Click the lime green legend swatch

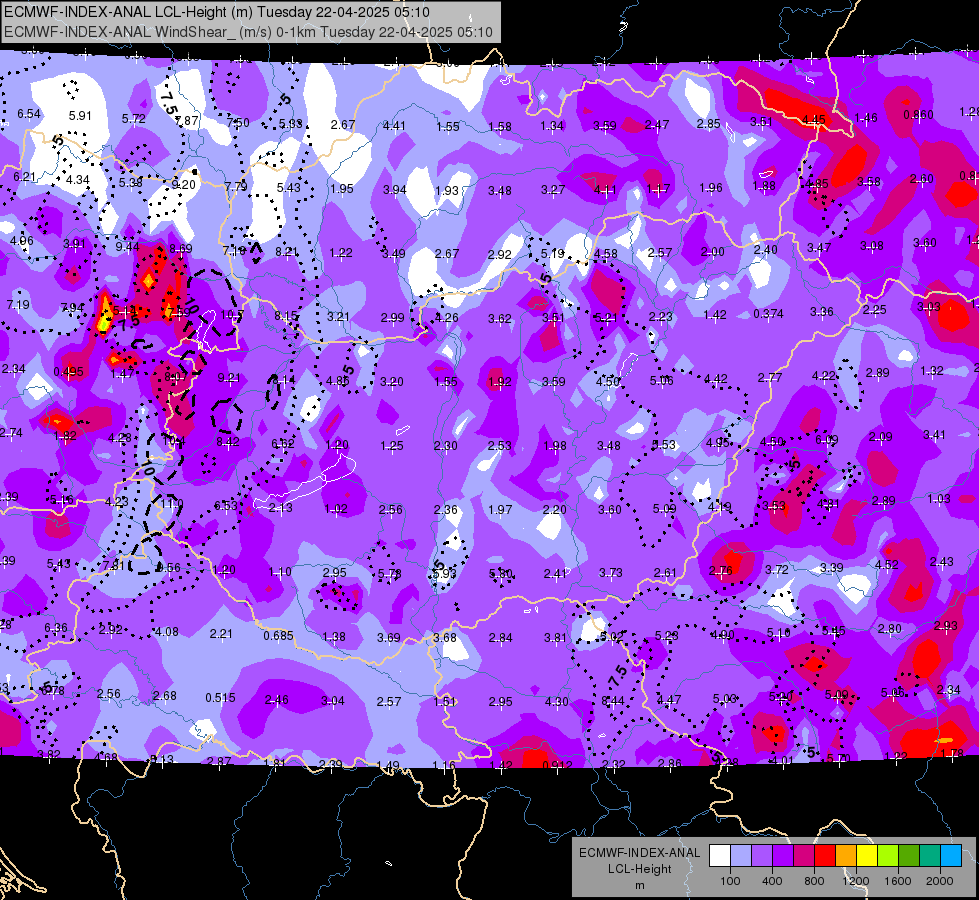pos(888,856)
